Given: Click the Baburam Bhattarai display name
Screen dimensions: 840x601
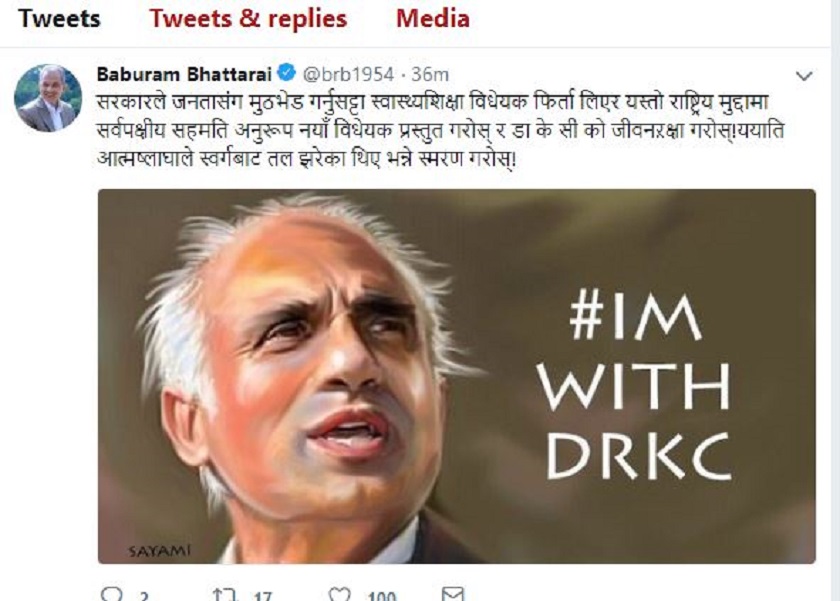Looking at the screenshot, I should click(184, 74).
